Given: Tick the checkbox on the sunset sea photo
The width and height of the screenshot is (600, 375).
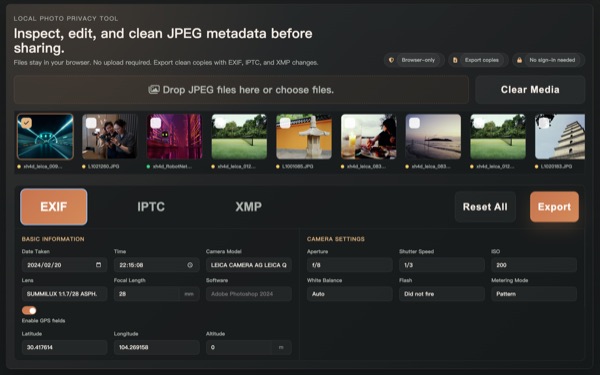Looking at the screenshot, I should pos(414,123).
